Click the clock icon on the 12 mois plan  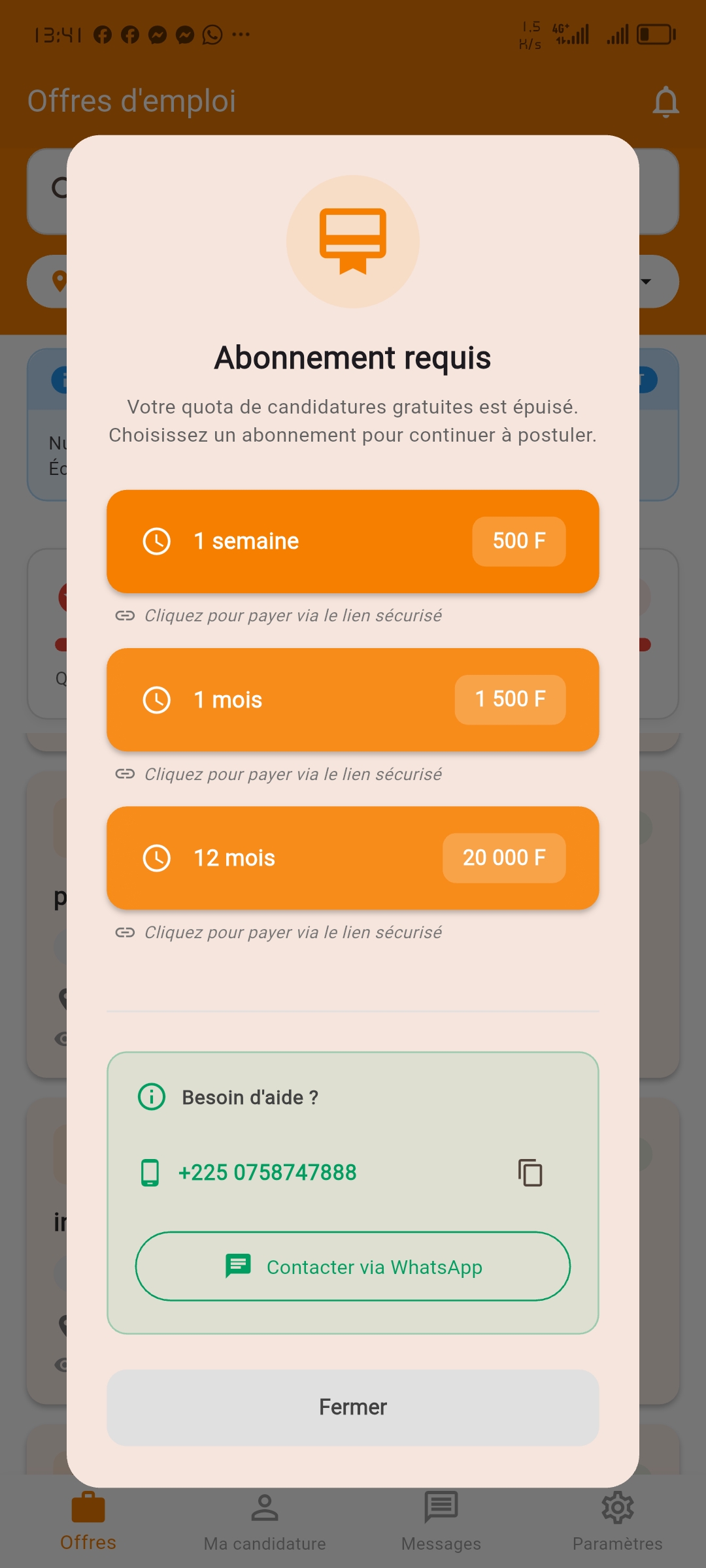(156, 858)
